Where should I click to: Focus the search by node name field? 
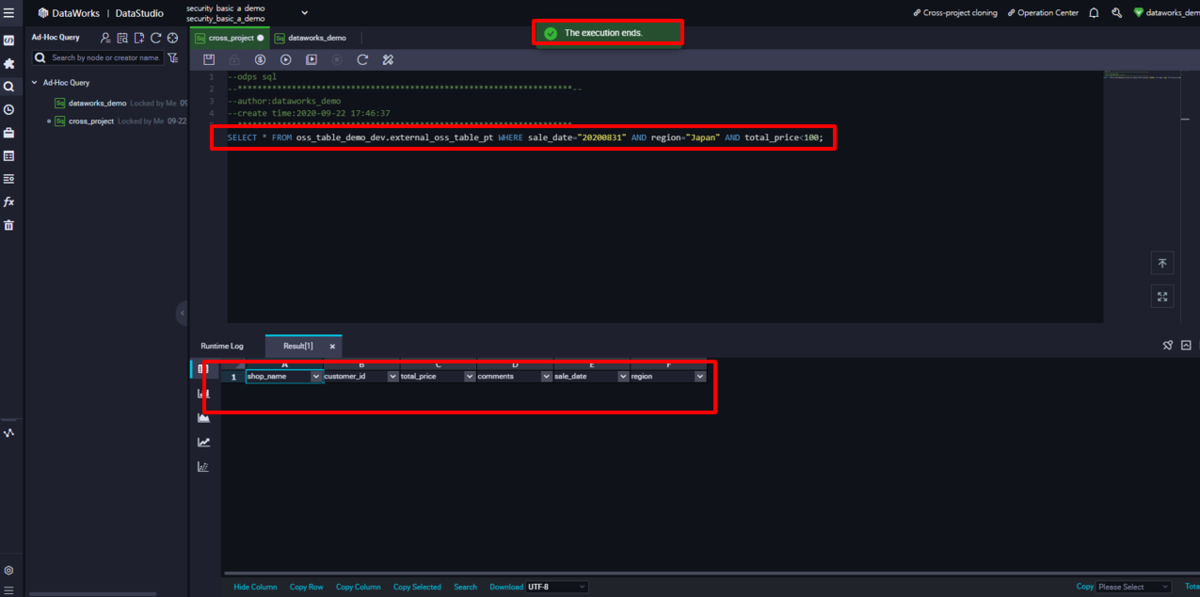coord(99,58)
